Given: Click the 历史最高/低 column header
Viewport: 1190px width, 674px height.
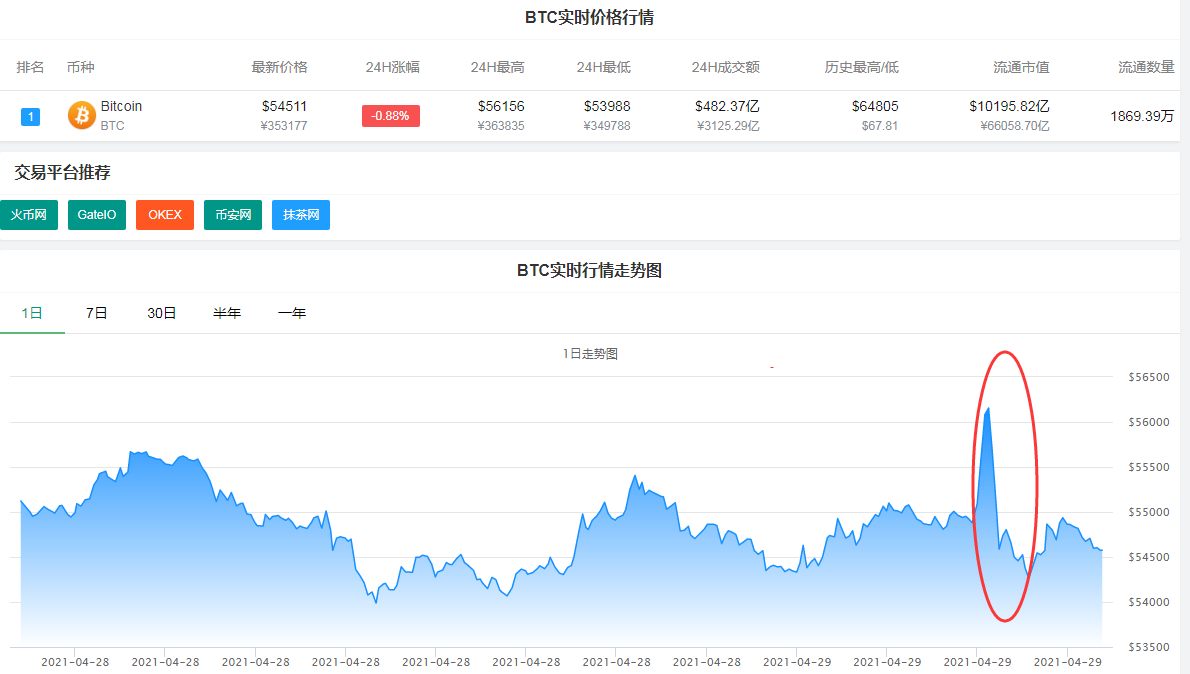Looking at the screenshot, I should pos(861,67).
